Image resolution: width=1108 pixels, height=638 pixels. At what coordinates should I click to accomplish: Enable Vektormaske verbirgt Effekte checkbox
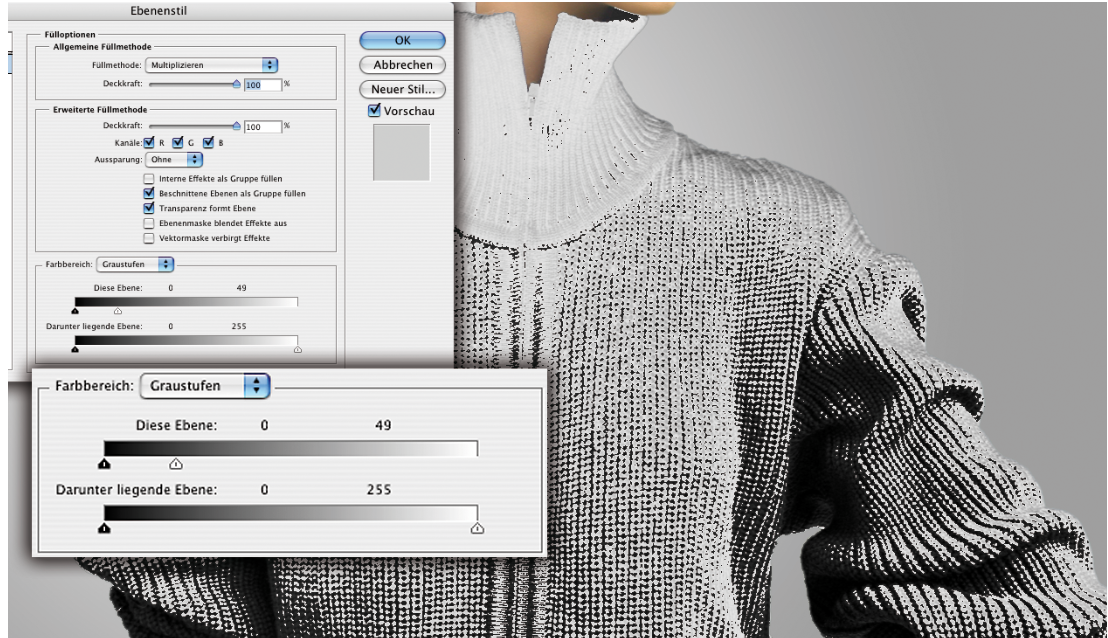coord(148,238)
